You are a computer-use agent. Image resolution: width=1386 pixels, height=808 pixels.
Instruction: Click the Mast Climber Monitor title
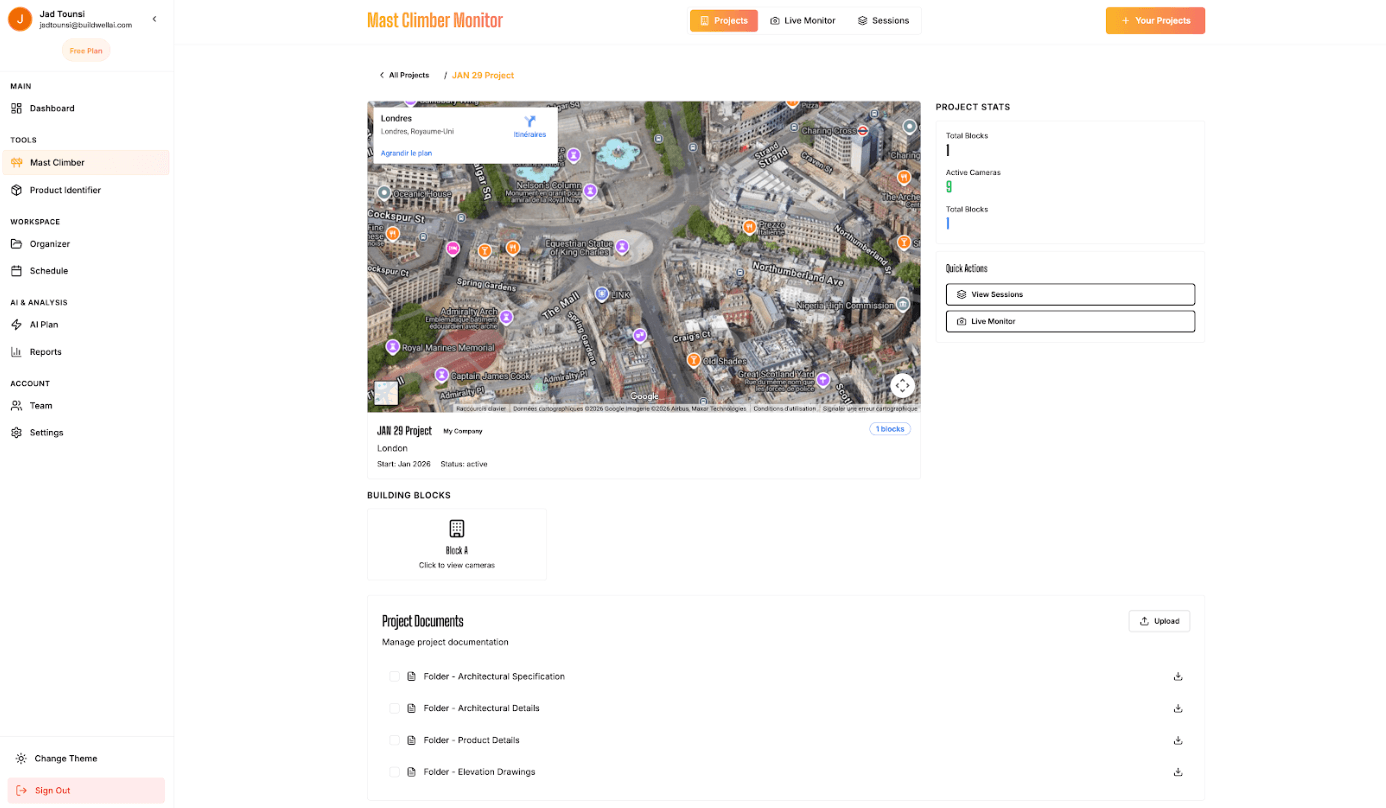pyautogui.click(x=435, y=20)
